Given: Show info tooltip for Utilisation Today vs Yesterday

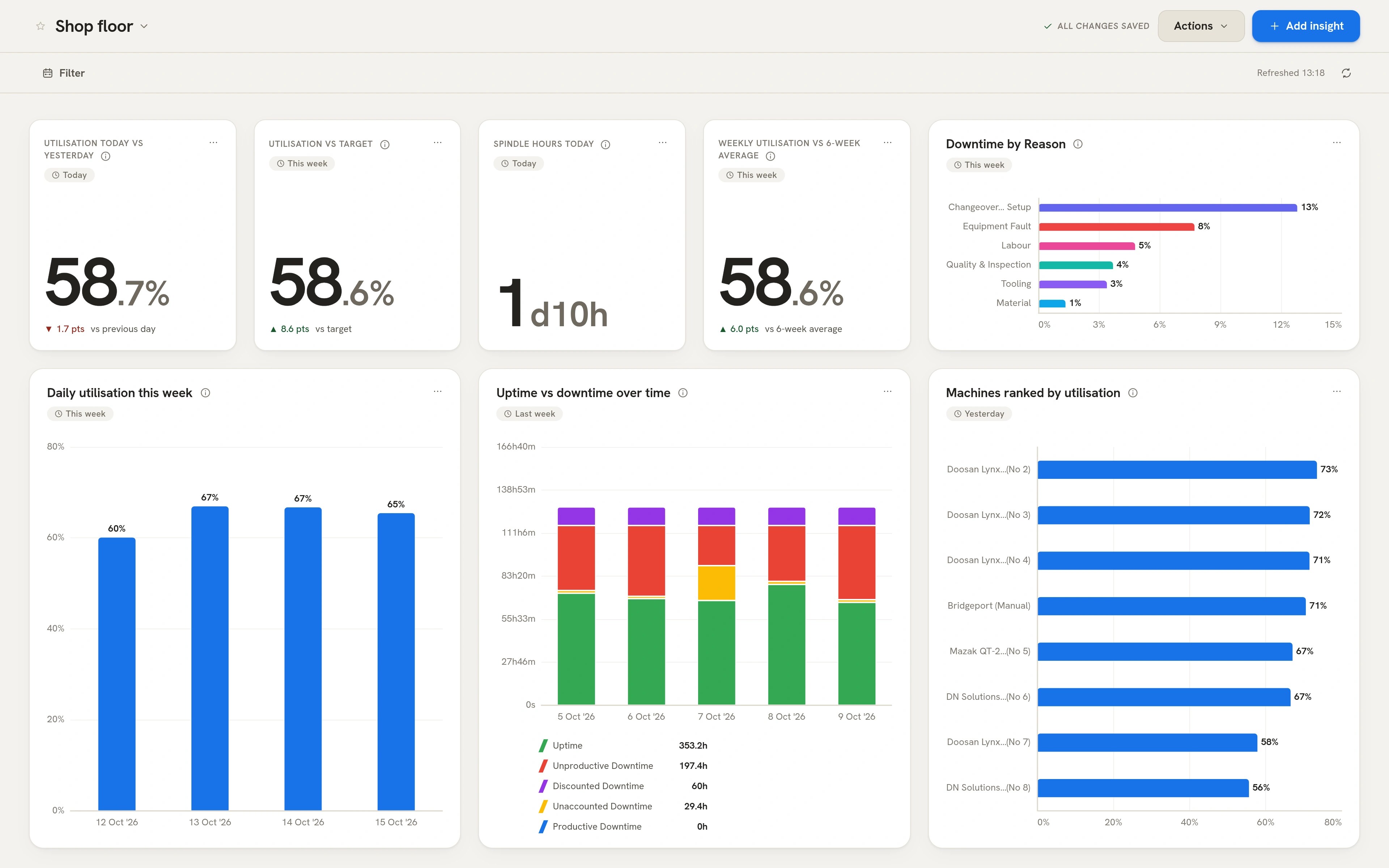Looking at the screenshot, I should (x=106, y=156).
